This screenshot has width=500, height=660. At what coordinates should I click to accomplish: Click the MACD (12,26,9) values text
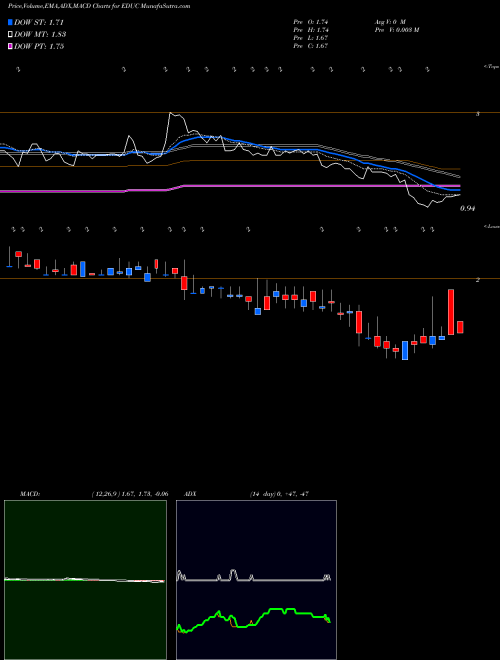[x=130, y=494]
